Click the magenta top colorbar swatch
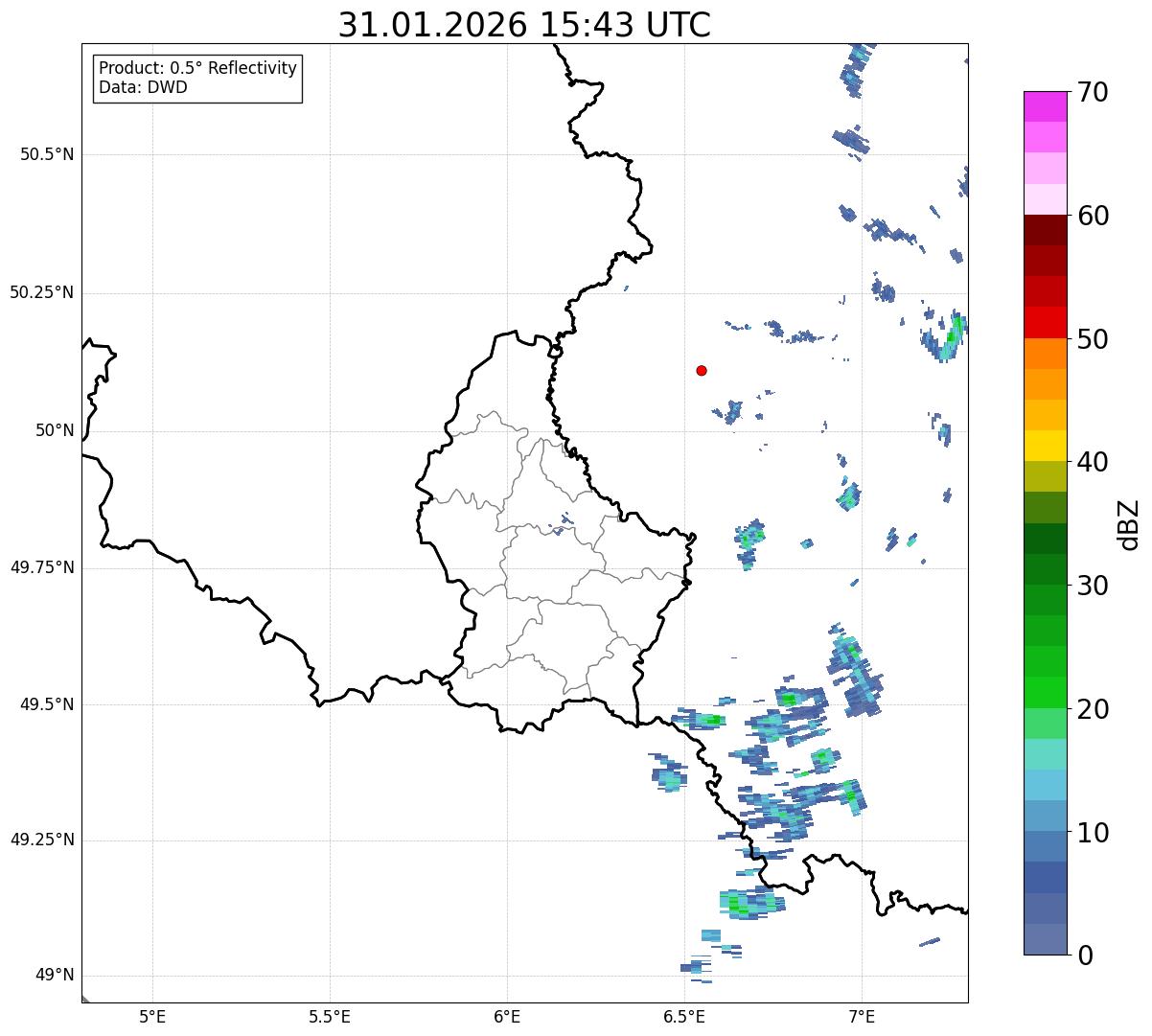The width and height of the screenshot is (1152, 1036). (1046, 106)
